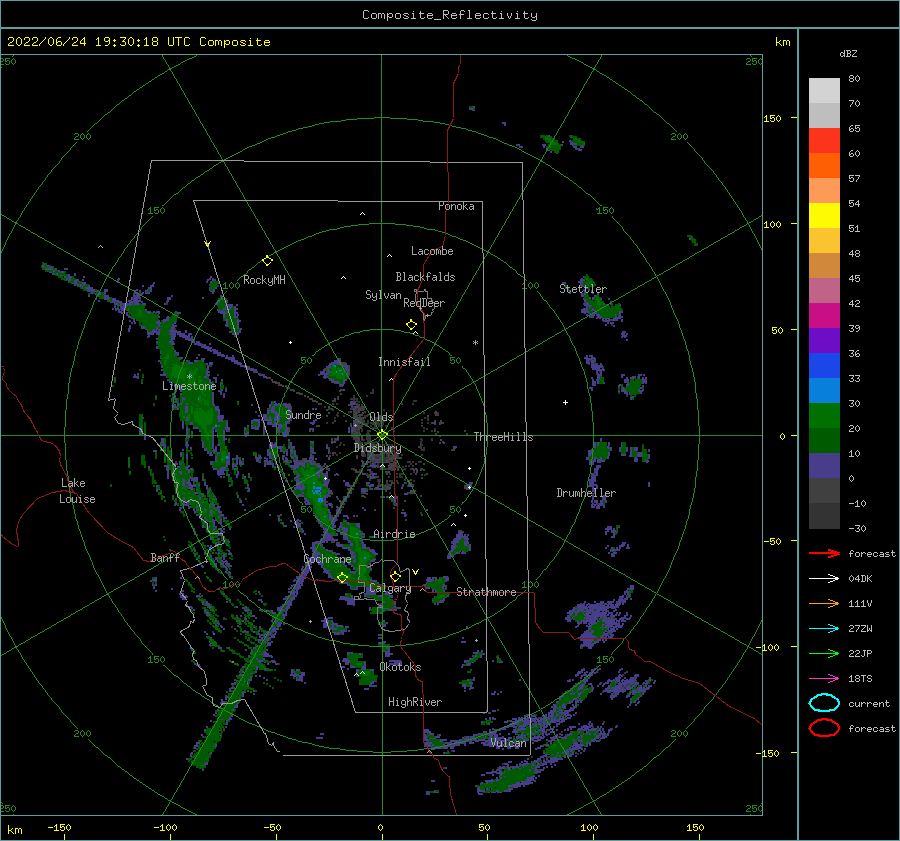This screenshot has width=900, height=841.
Task: Click the orange 111V arrow icon
Action: click(824, 603)
